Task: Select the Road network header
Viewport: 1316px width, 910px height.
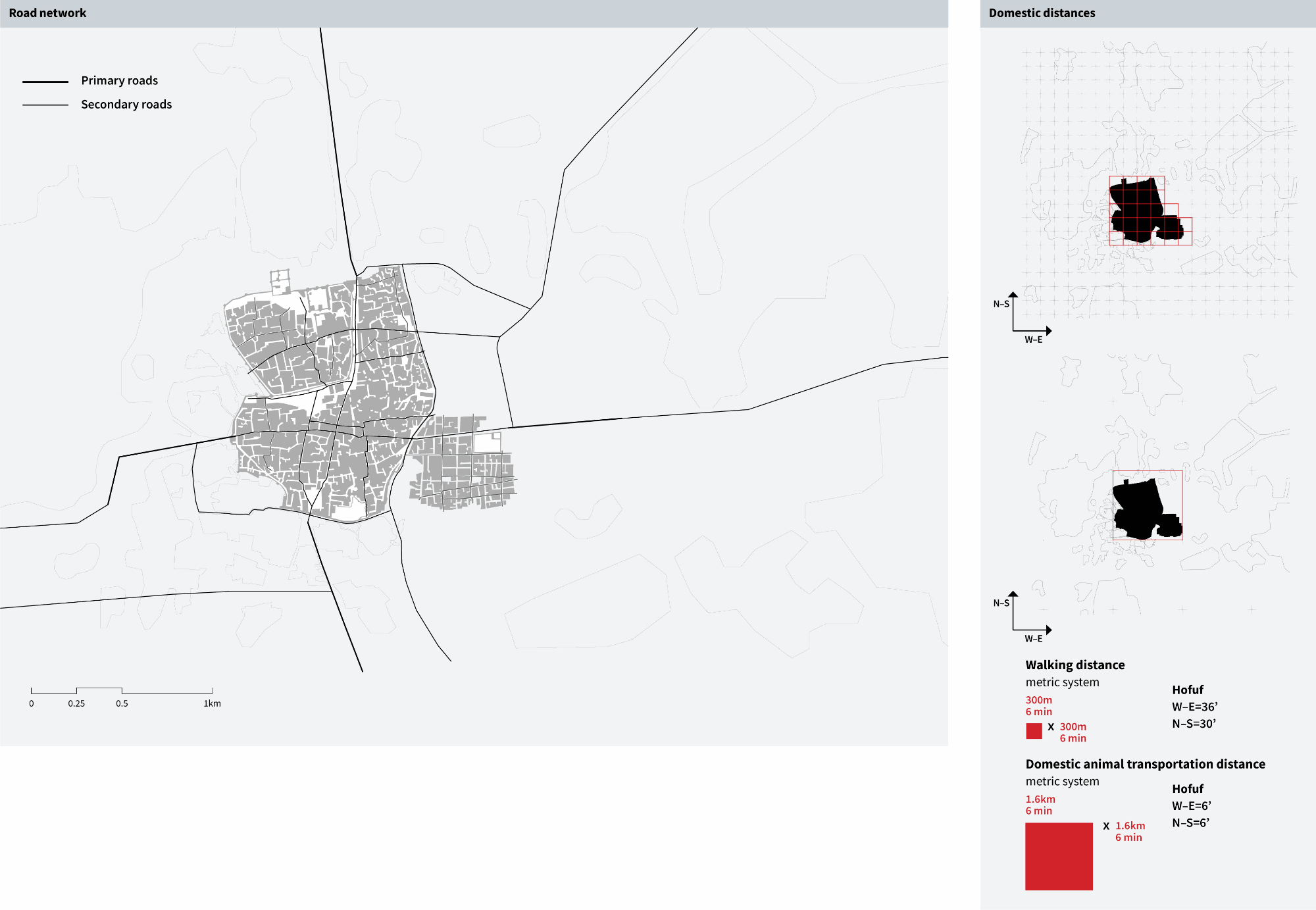Action: [x=47, y=13]
